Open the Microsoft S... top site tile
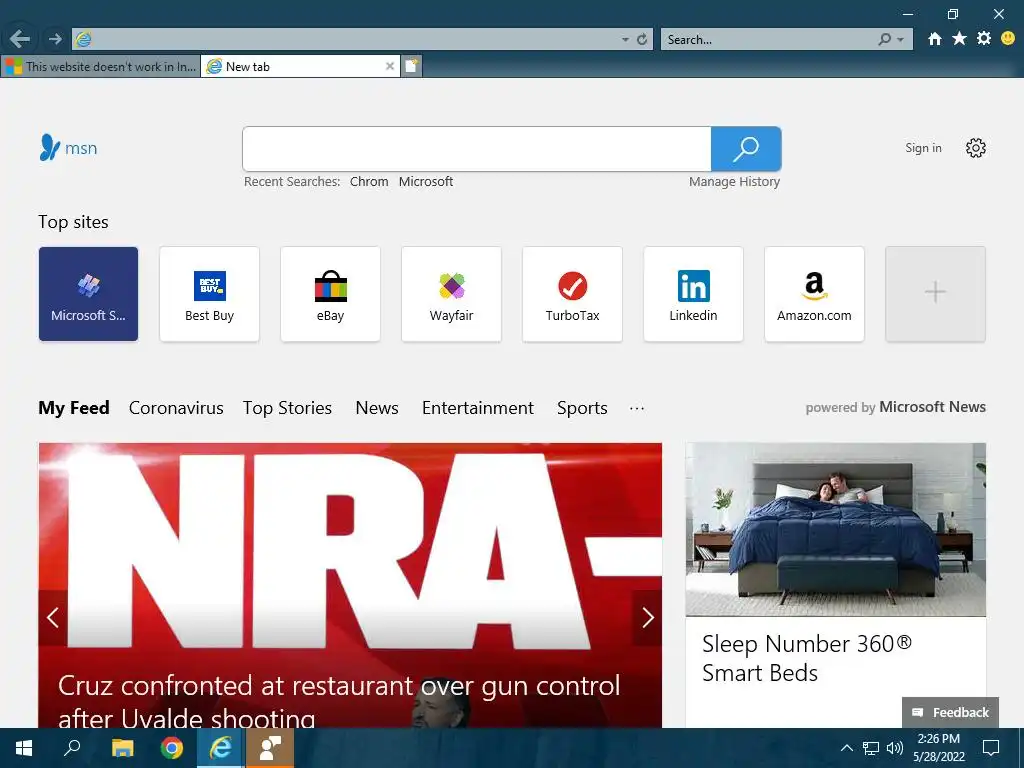Image resolution: width=1024 pixels, height=768 pixels. point(88,294)
